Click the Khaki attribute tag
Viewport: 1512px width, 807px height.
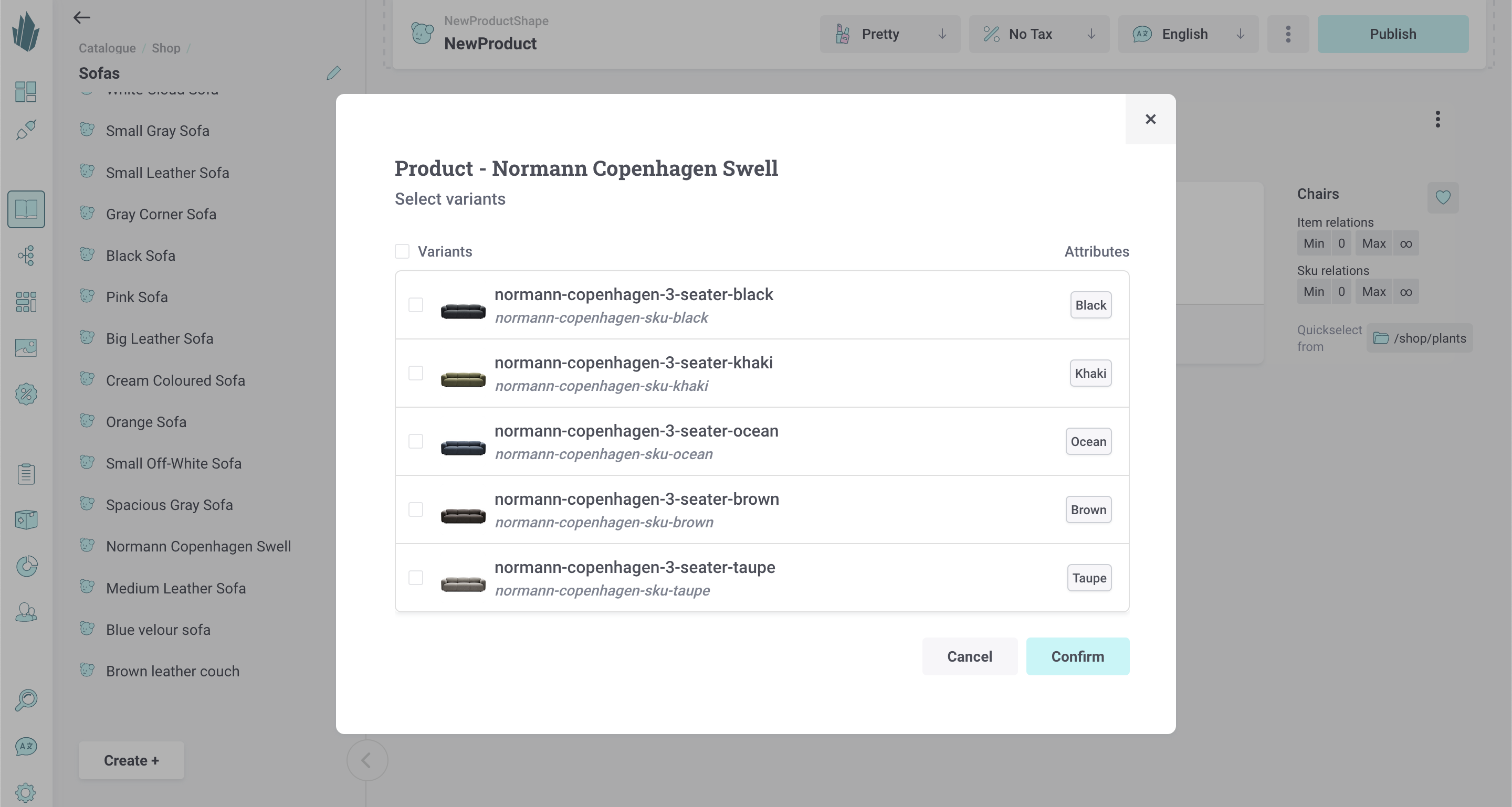point(1090,373)
